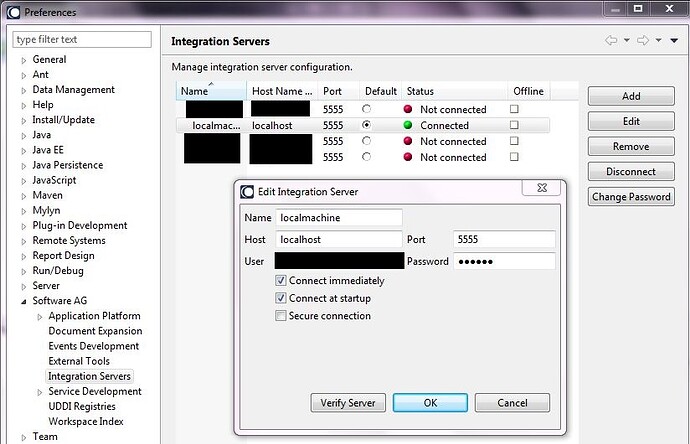Click the Add server button
This screenshot has width=690, height=444.
click(631, 96)
